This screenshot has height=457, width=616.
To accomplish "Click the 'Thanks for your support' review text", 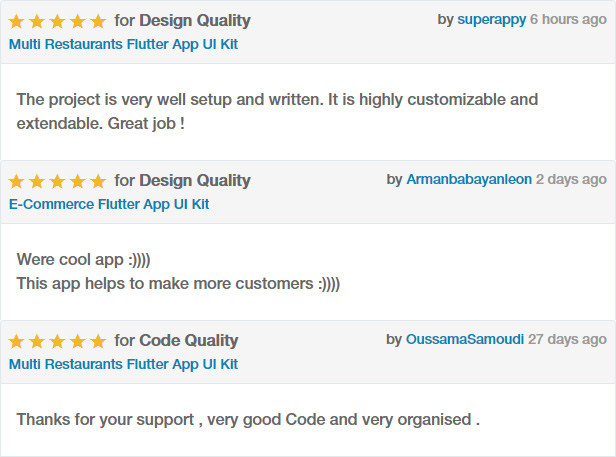I will point(105,420).
